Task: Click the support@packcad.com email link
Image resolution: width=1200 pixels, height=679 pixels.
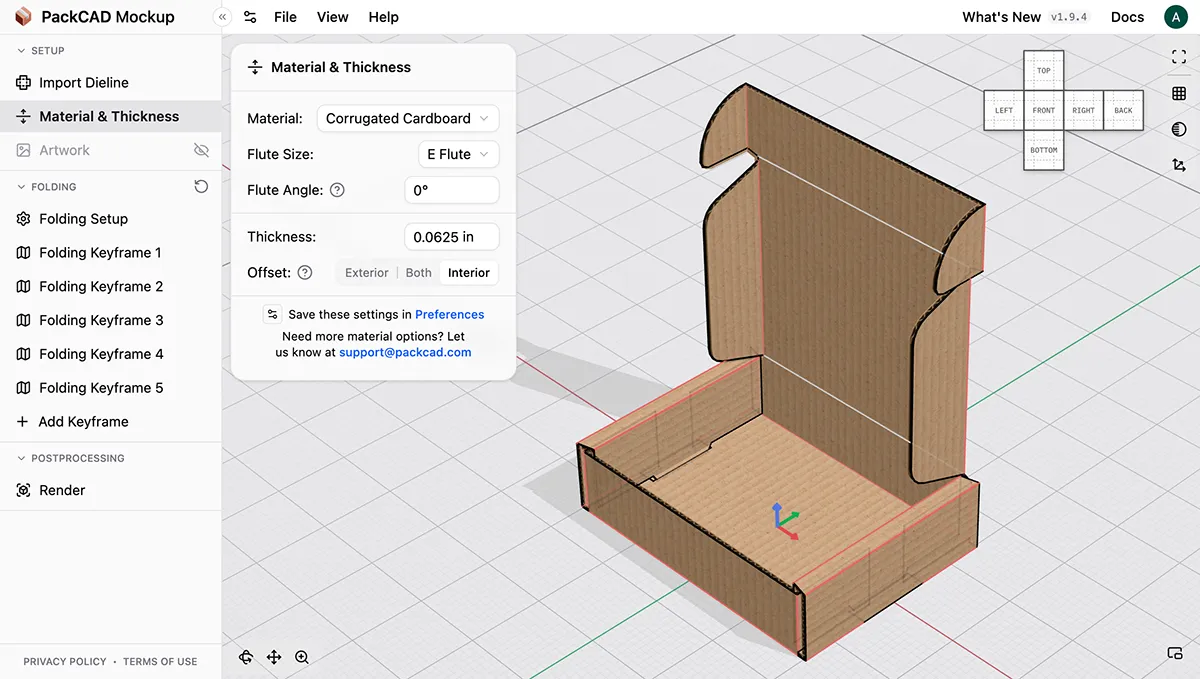Action: tap(405, 352)
